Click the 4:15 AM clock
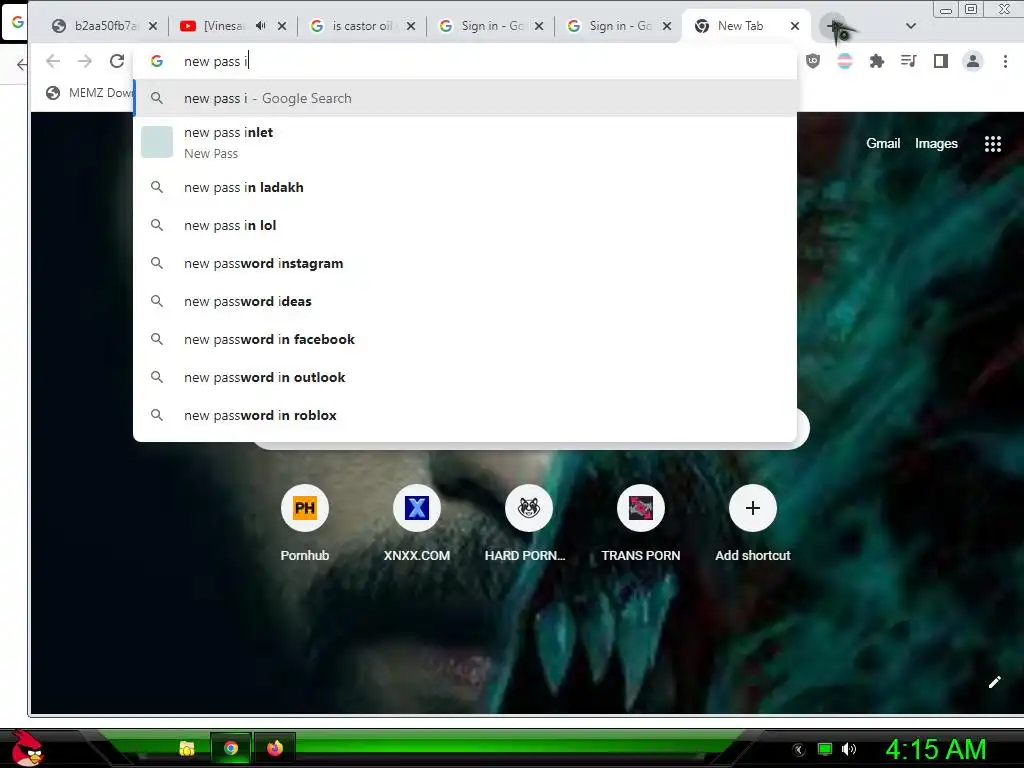Image resolution: width=1024 pixels, height=768 pixels. 936,749
